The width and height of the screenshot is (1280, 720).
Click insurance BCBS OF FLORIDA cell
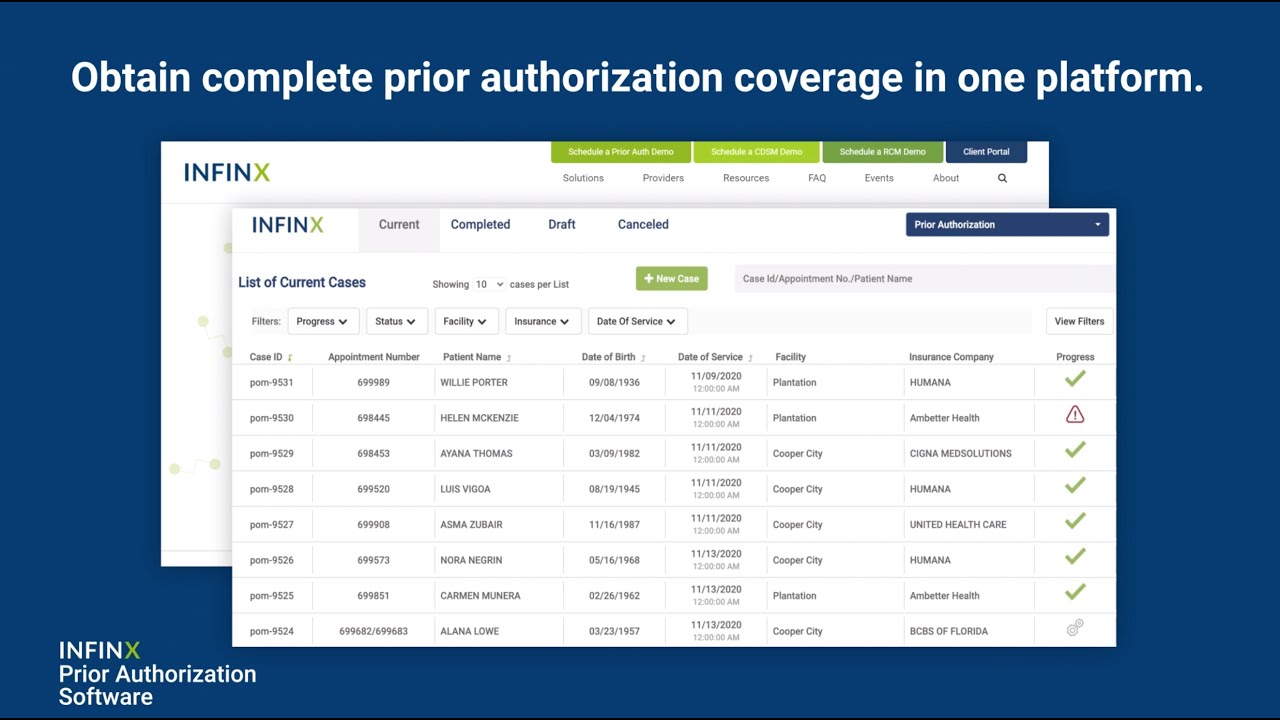948,631
